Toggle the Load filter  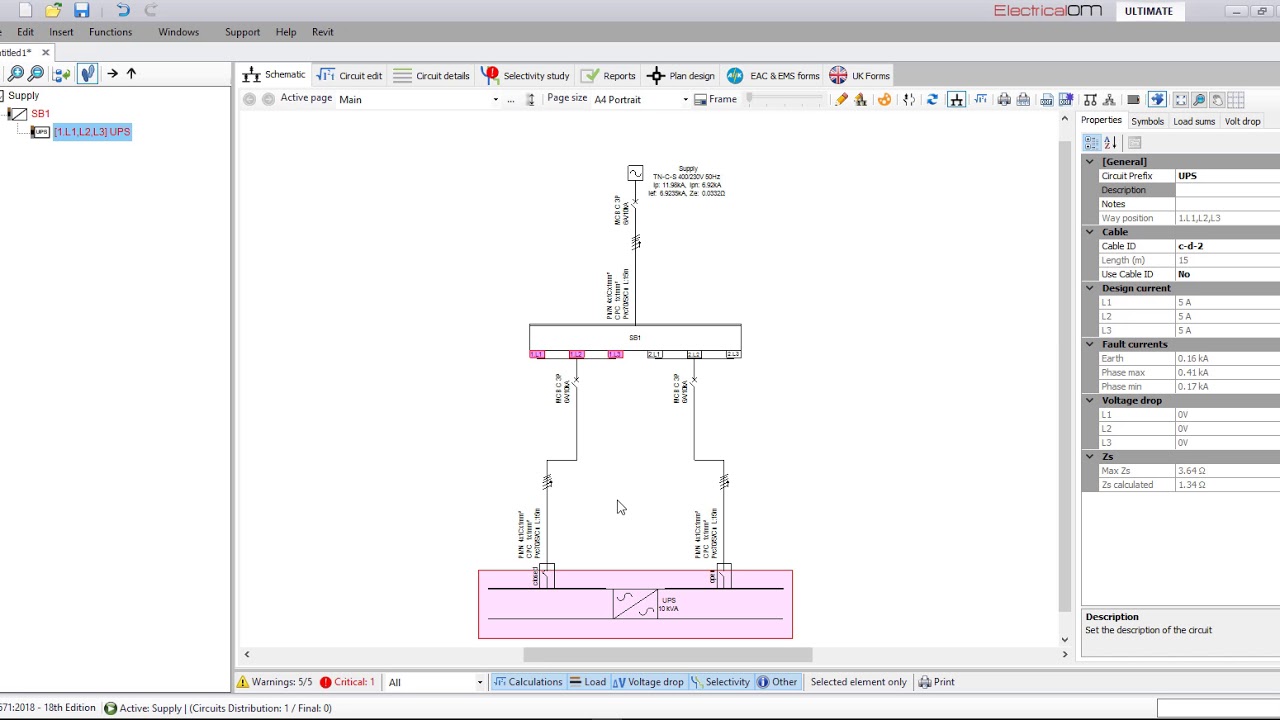pyautogui.click(x=588, y=682)
